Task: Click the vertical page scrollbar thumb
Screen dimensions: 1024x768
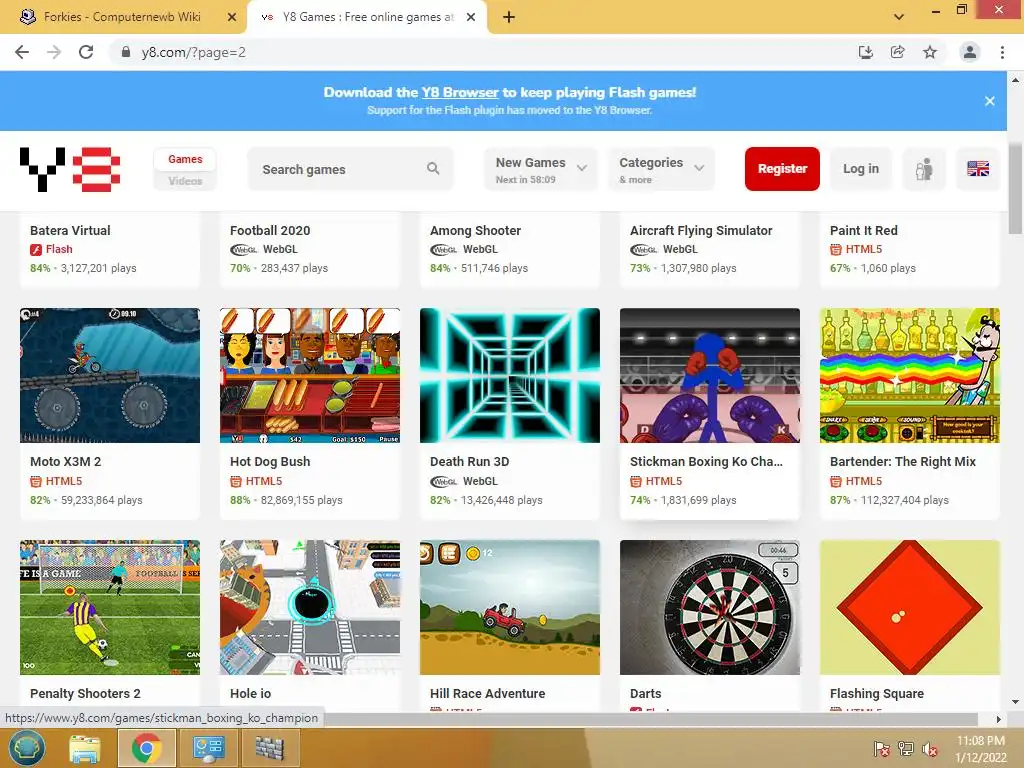Action: [x=1015, y=189]
